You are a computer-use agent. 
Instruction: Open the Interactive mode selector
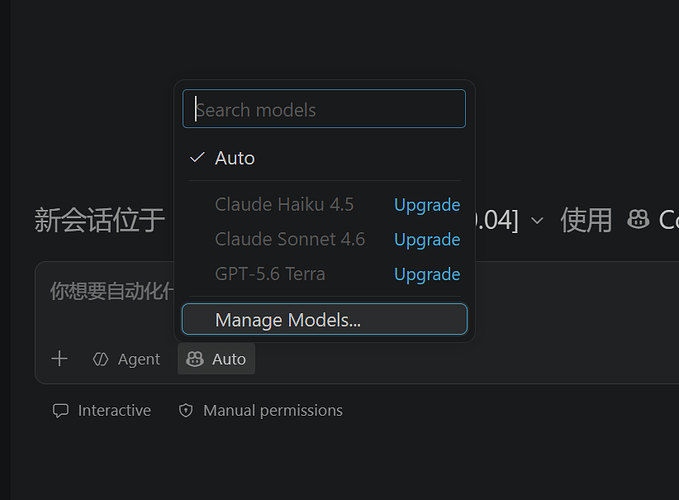pos(102,410)
